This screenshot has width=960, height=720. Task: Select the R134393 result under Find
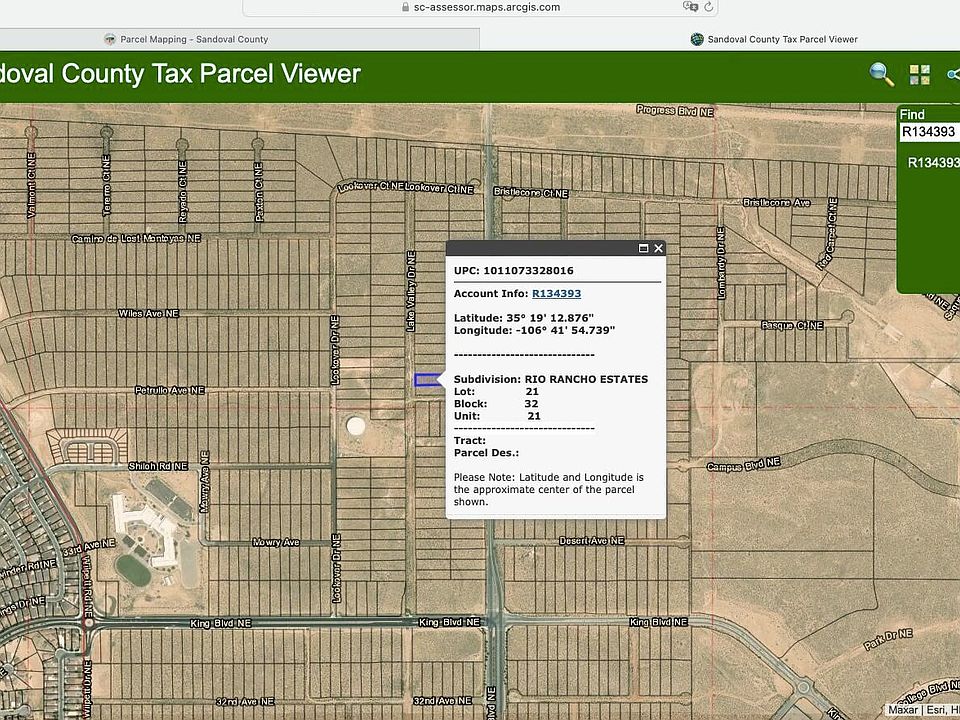(x=932, y=162)
